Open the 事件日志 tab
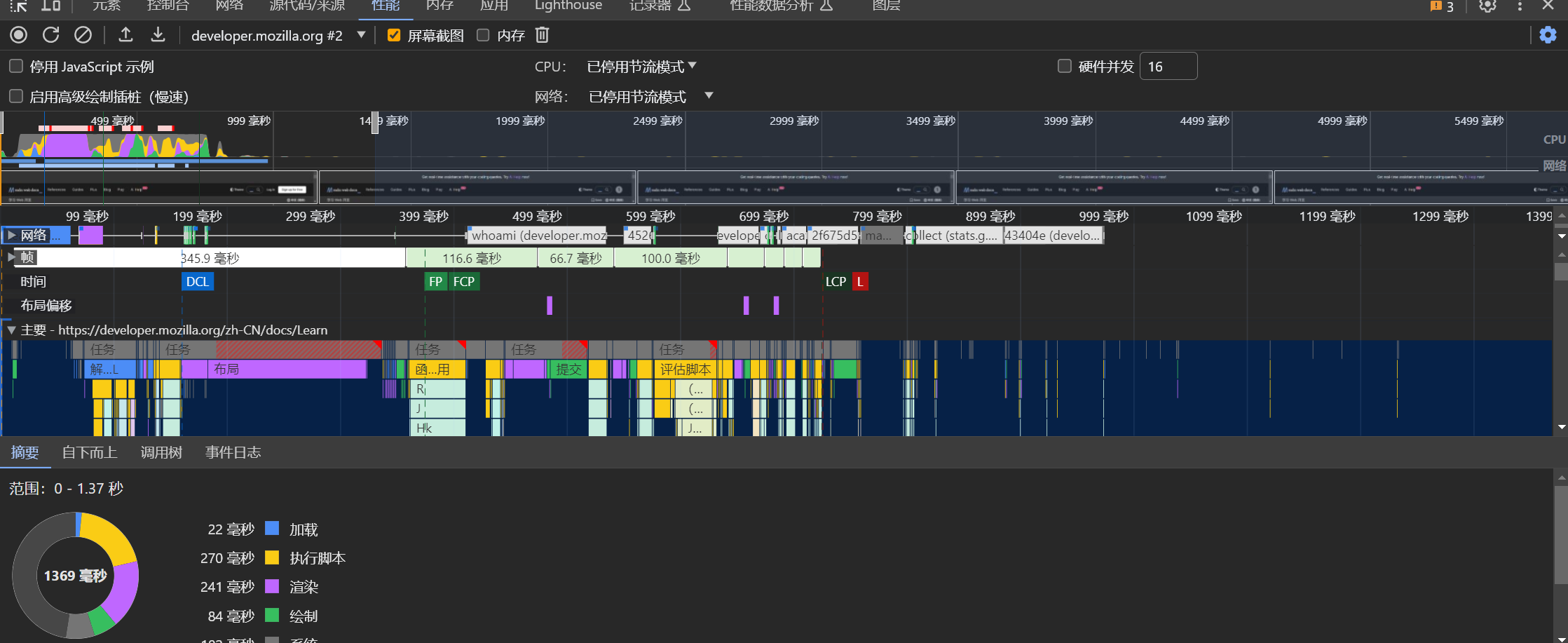The height and width of the screenshot is (643, 1568). click(x=233, y=452)
